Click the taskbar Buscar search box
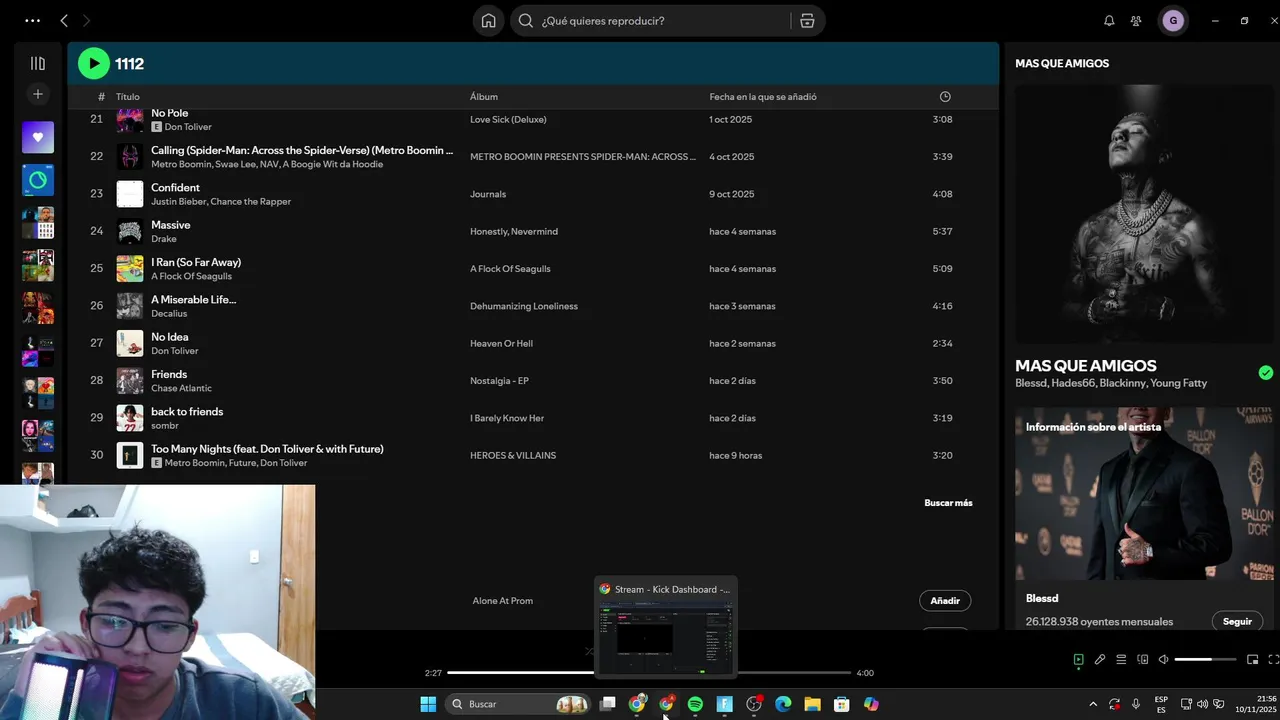This screenshot has width=1280, height=720. [x=517, y=704]
